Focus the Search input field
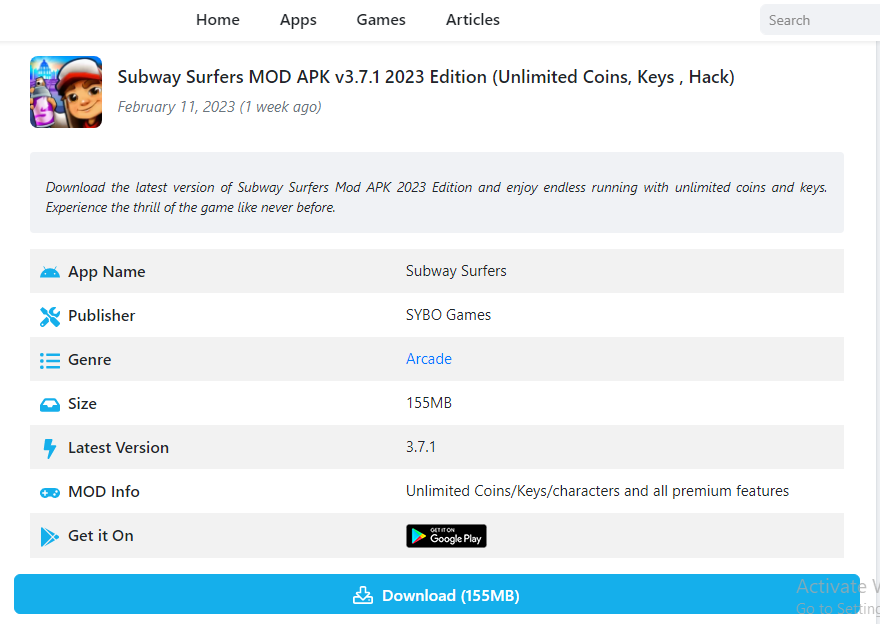Screen dimensions: 880x624 pyautogui.click(x=820, y=20)
